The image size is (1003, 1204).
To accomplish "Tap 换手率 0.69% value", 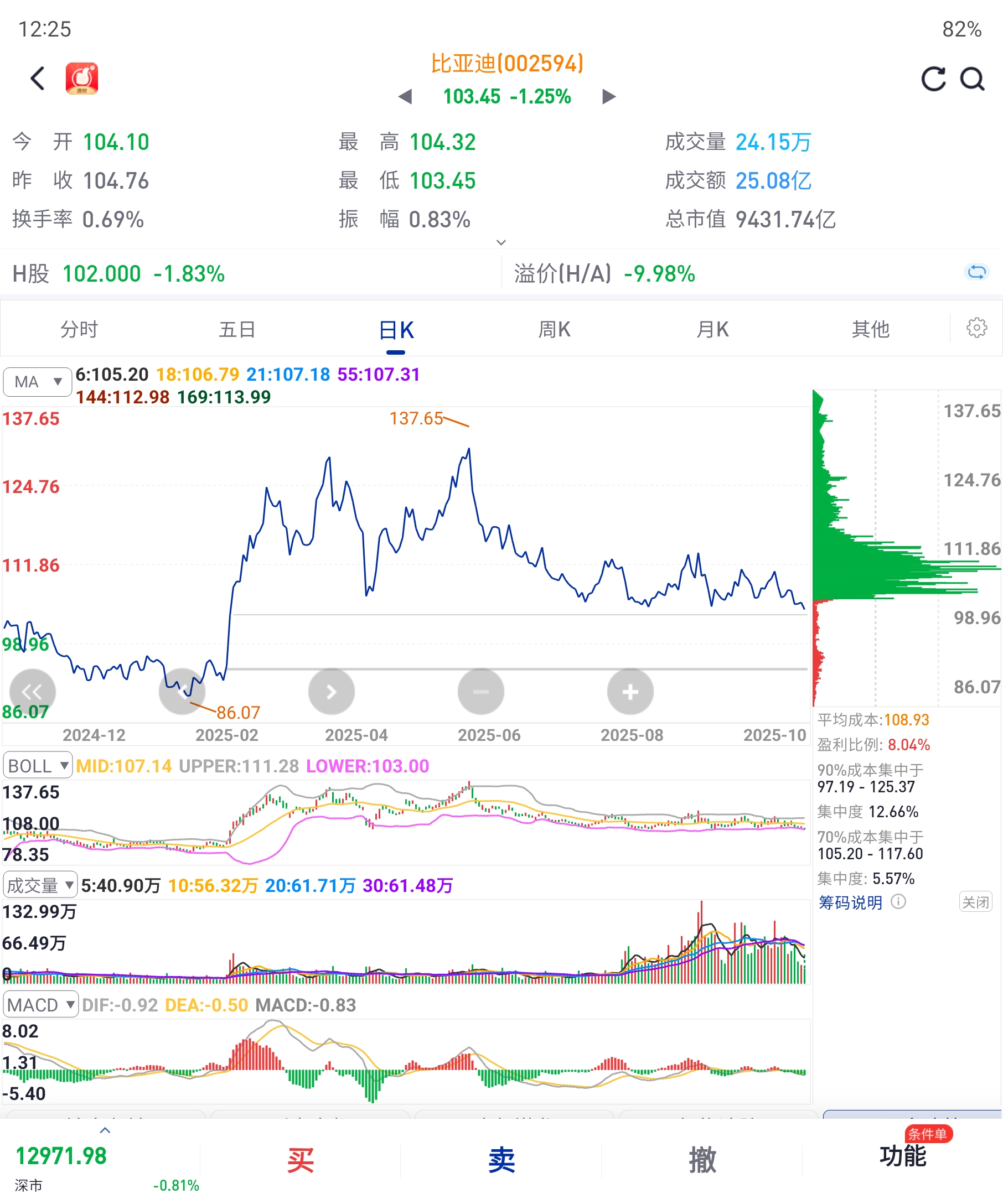I will coord(78,219).
